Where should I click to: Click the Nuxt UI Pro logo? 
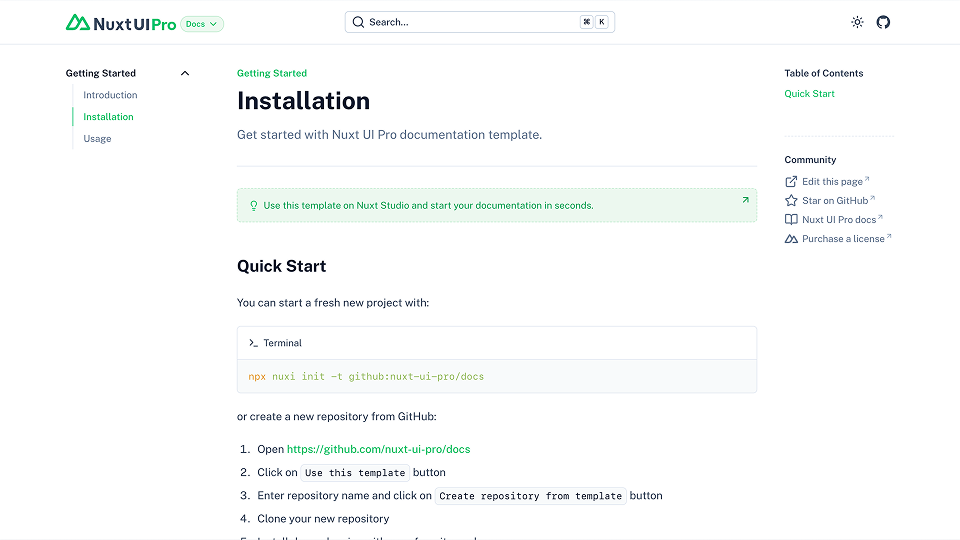[x=120, y=22]
